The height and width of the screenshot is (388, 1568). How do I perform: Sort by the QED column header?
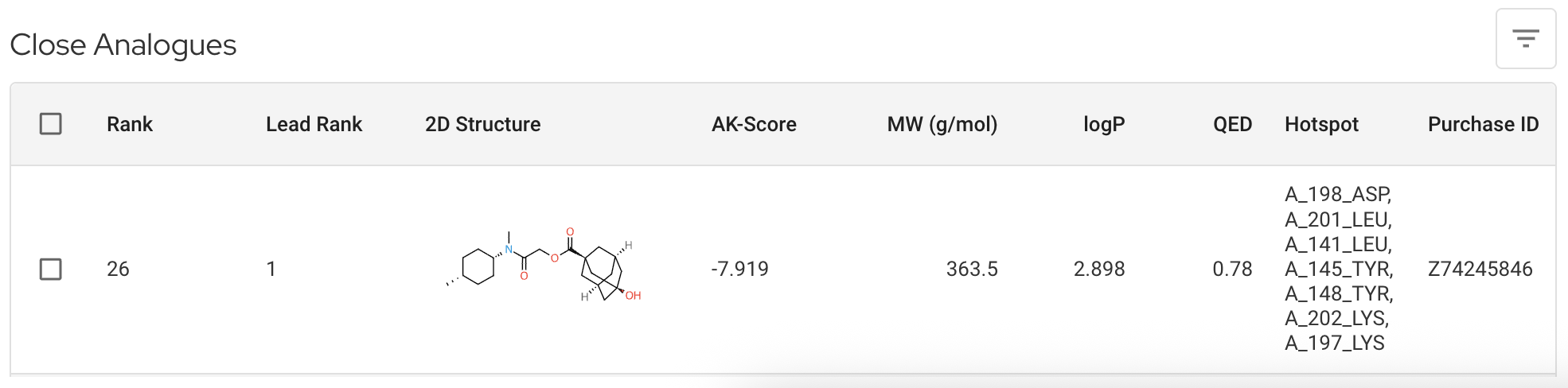pos(1232,124)
